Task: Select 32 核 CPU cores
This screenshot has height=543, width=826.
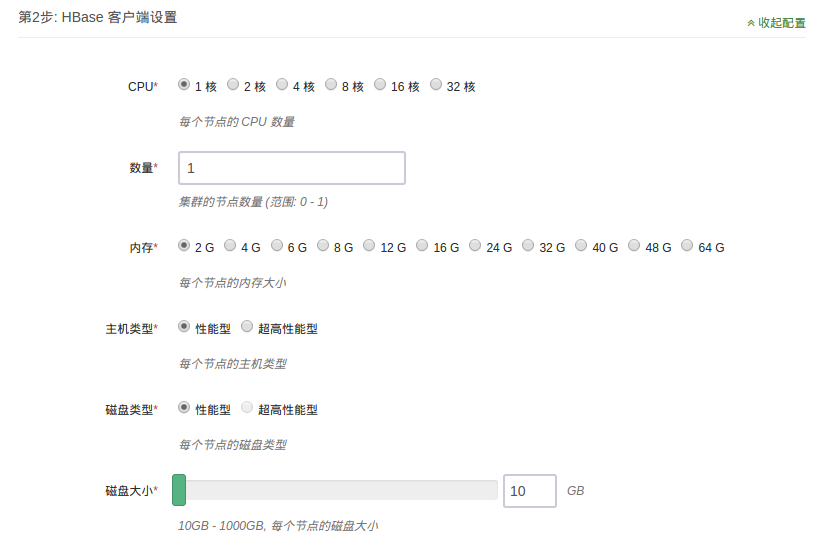Action: click(436, 85)
